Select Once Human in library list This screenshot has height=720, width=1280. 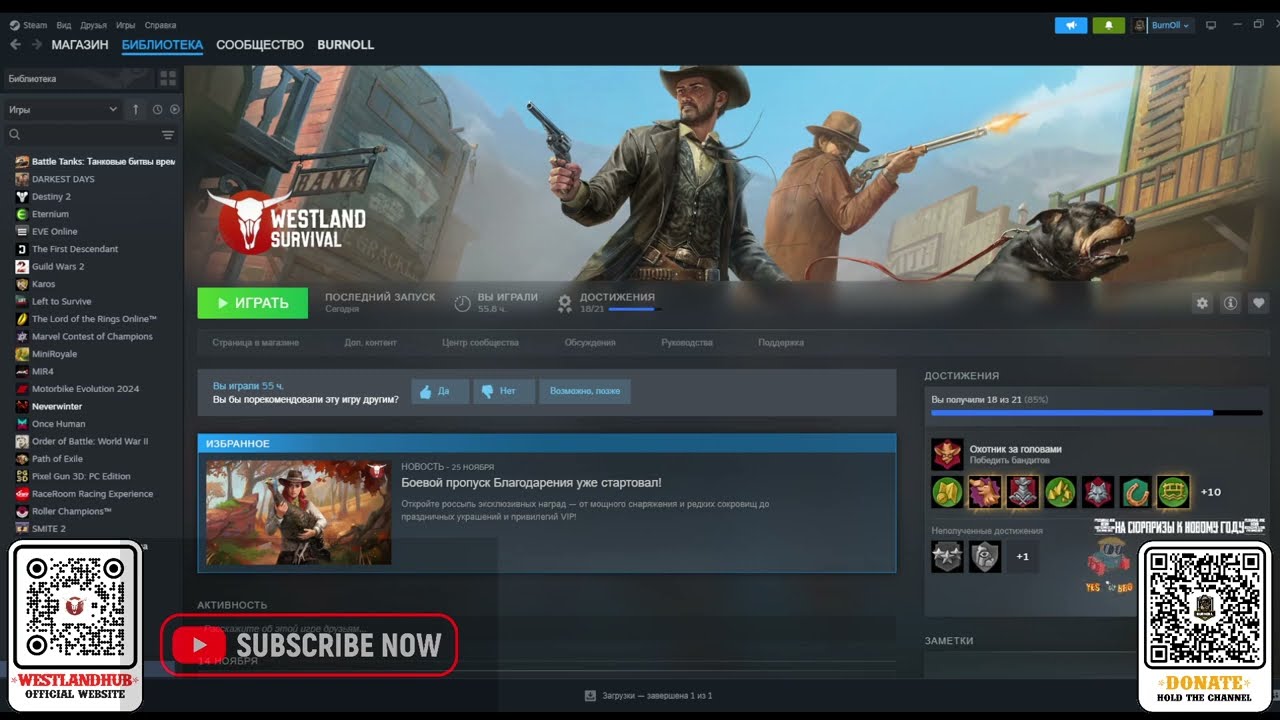click(59, 424)
